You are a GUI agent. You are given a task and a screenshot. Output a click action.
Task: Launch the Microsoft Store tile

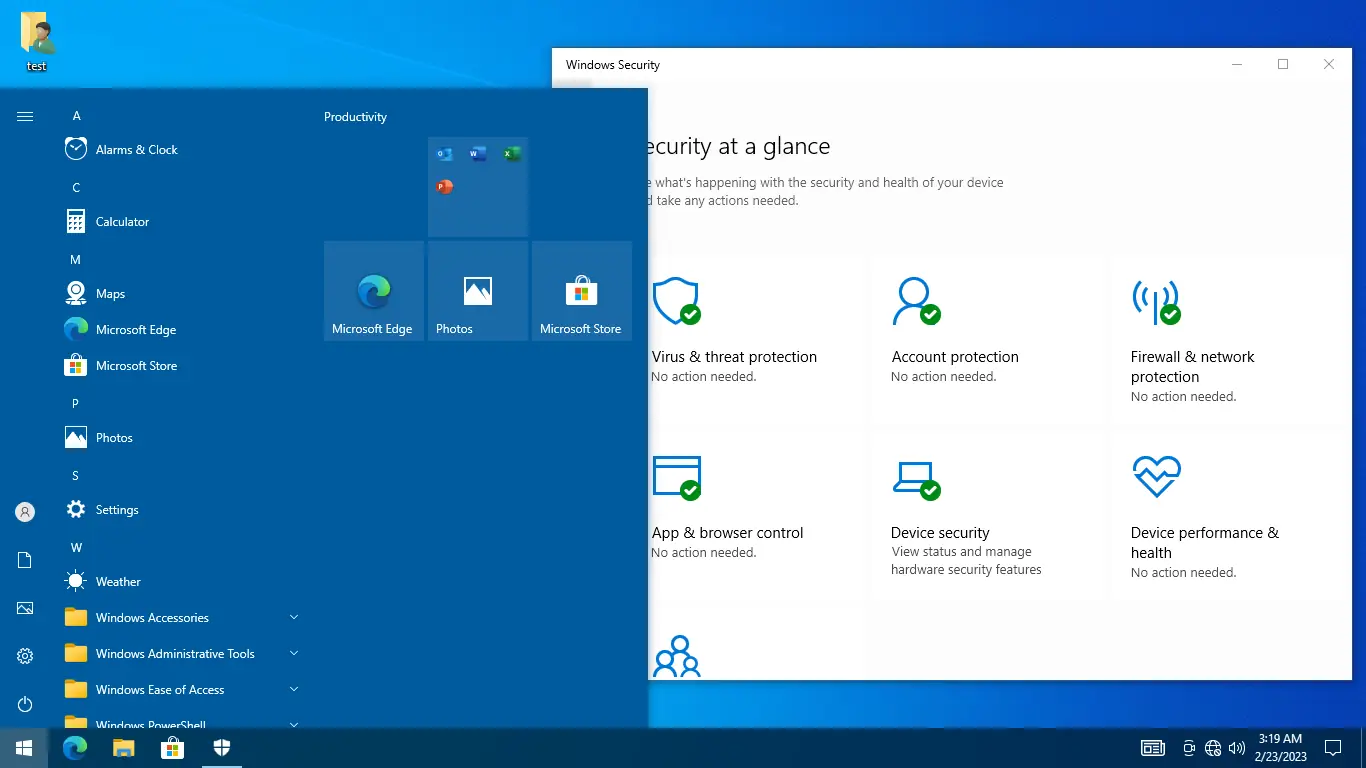tap(582, 291)
